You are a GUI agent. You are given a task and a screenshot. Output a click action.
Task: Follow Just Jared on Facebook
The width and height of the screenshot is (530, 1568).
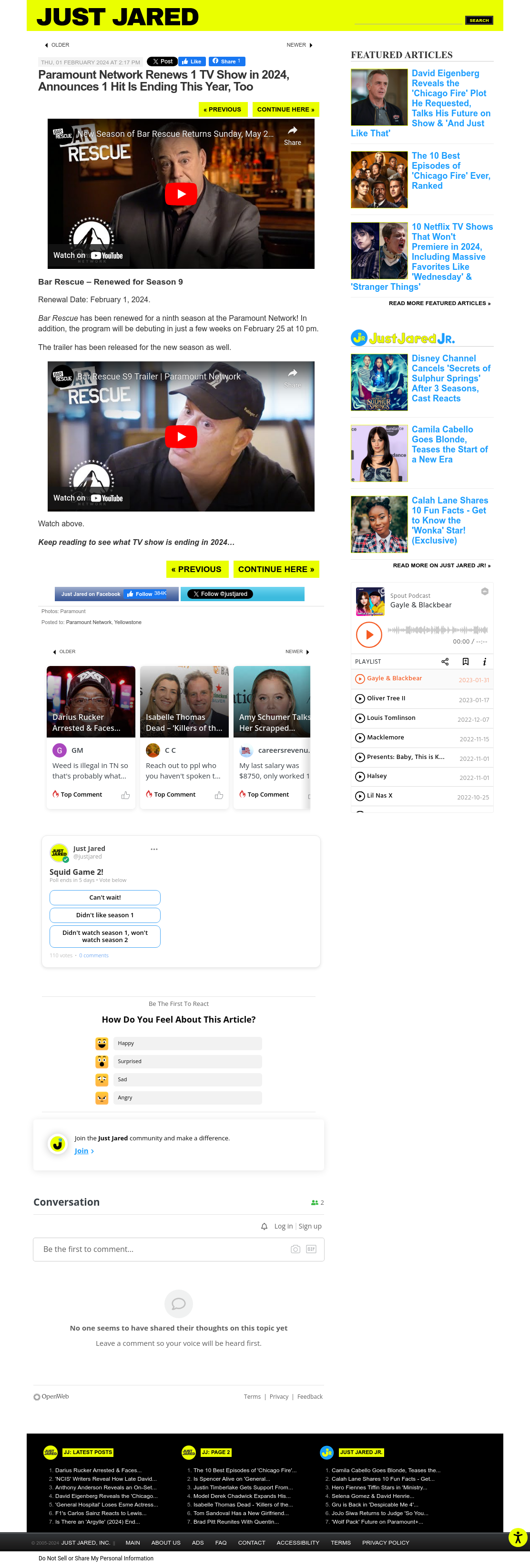click(x=146, y=594)
